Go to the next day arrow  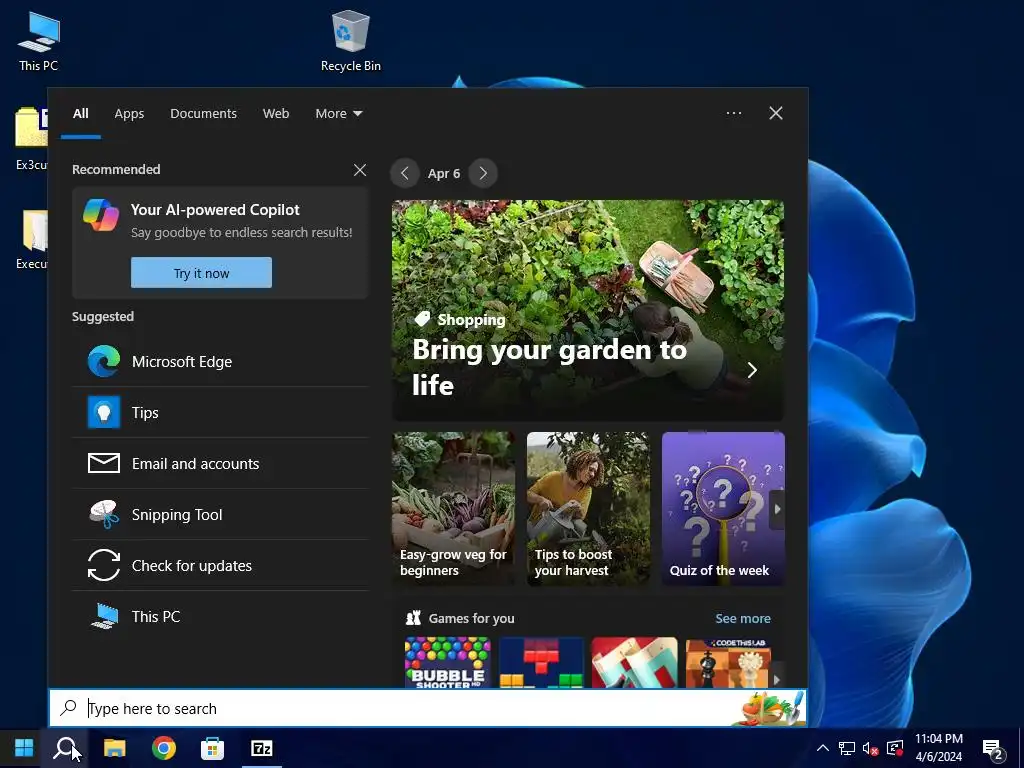(483, 173)
